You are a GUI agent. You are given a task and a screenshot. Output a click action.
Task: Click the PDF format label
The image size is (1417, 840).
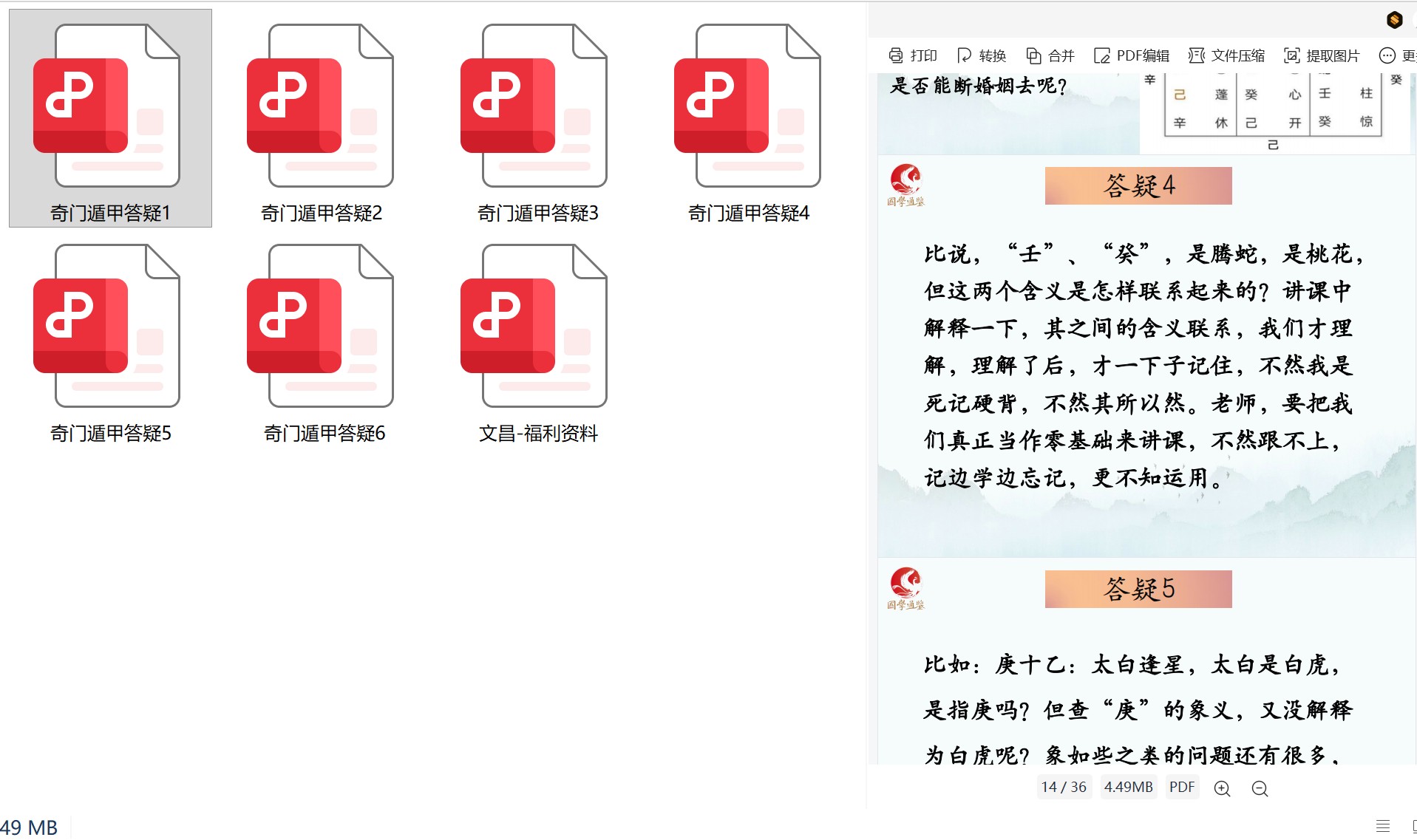coord(1181,787)
